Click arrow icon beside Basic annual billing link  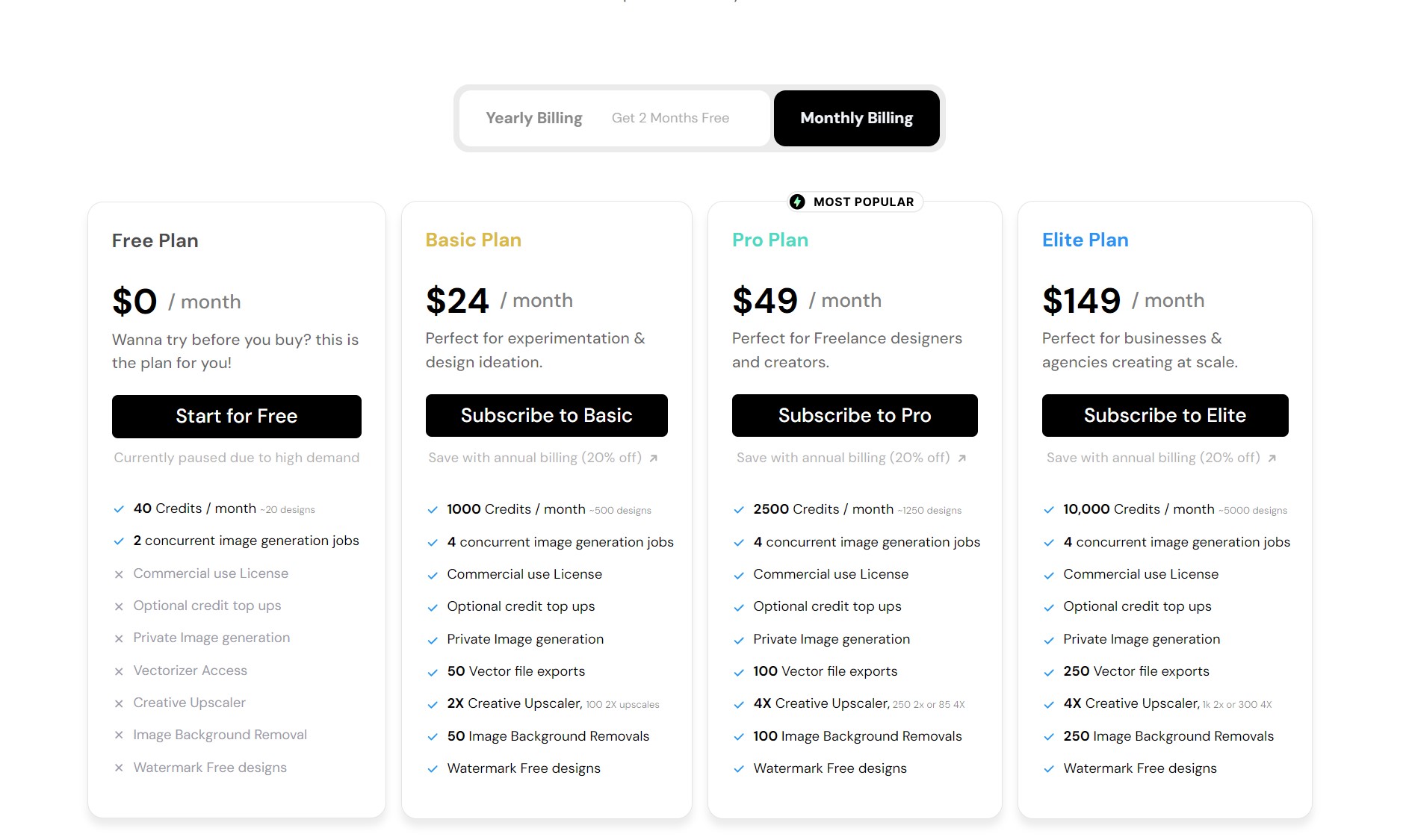(654, 458)
